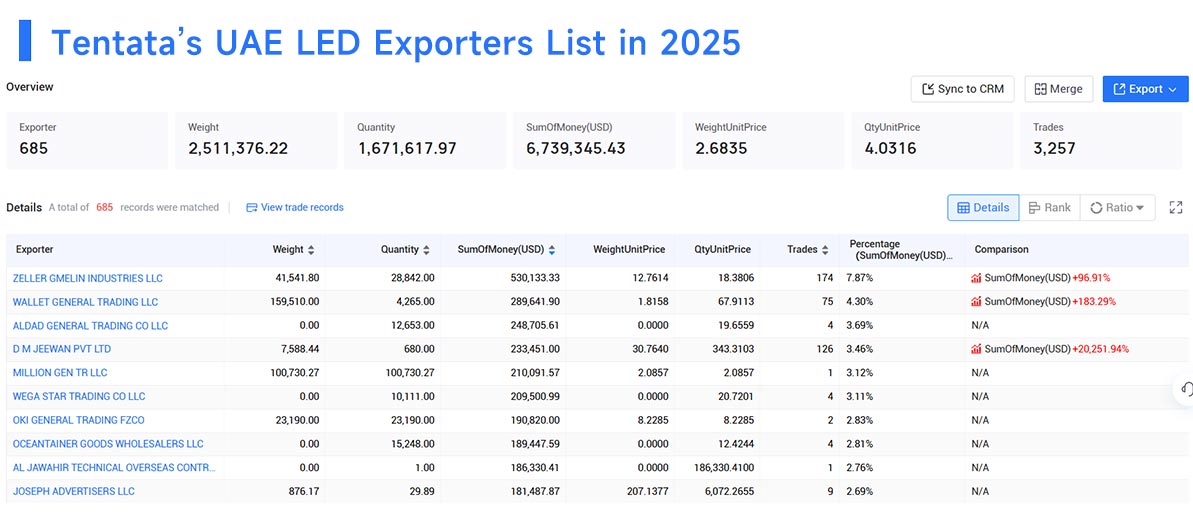Viewport: 1193px width, 514px height.
Task: Click the +20,251.94% comparison value
Action: (1100, 349)
